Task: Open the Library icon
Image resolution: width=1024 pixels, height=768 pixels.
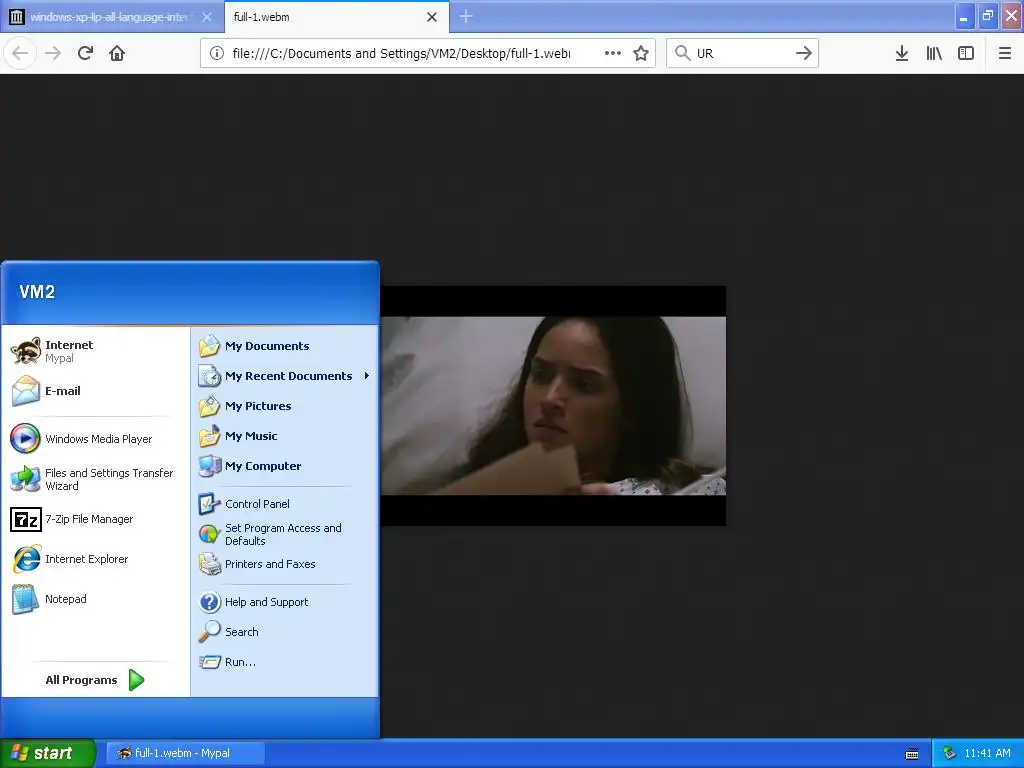Action: tap(934, 54)
